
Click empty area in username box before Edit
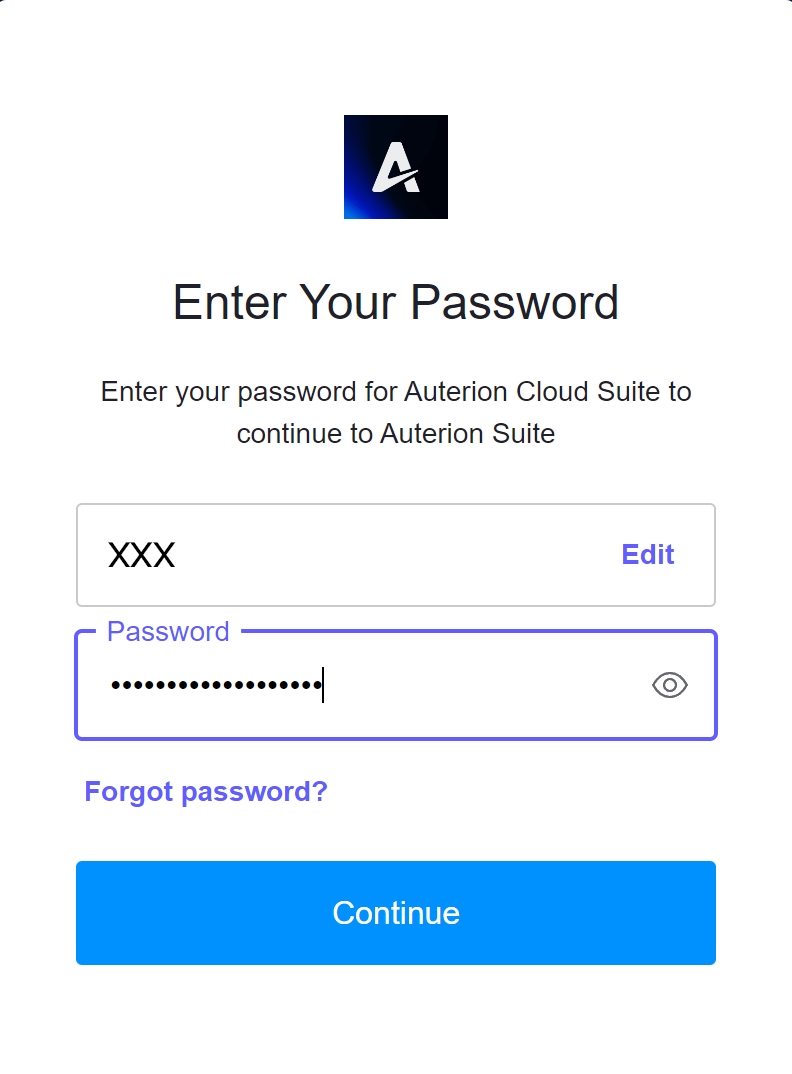pos(400,555)
